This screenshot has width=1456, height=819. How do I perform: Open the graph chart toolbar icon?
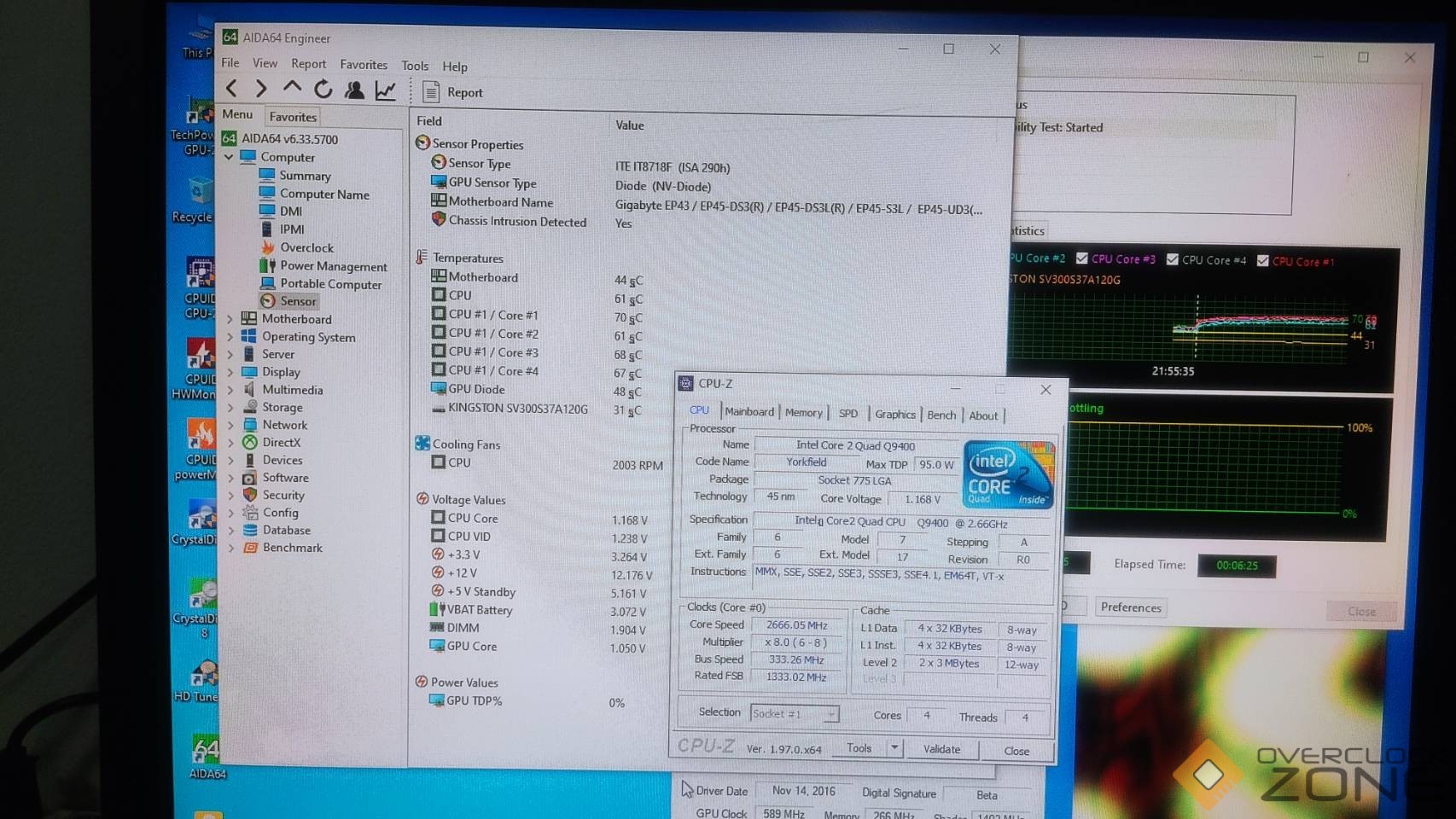click(386, 90)
